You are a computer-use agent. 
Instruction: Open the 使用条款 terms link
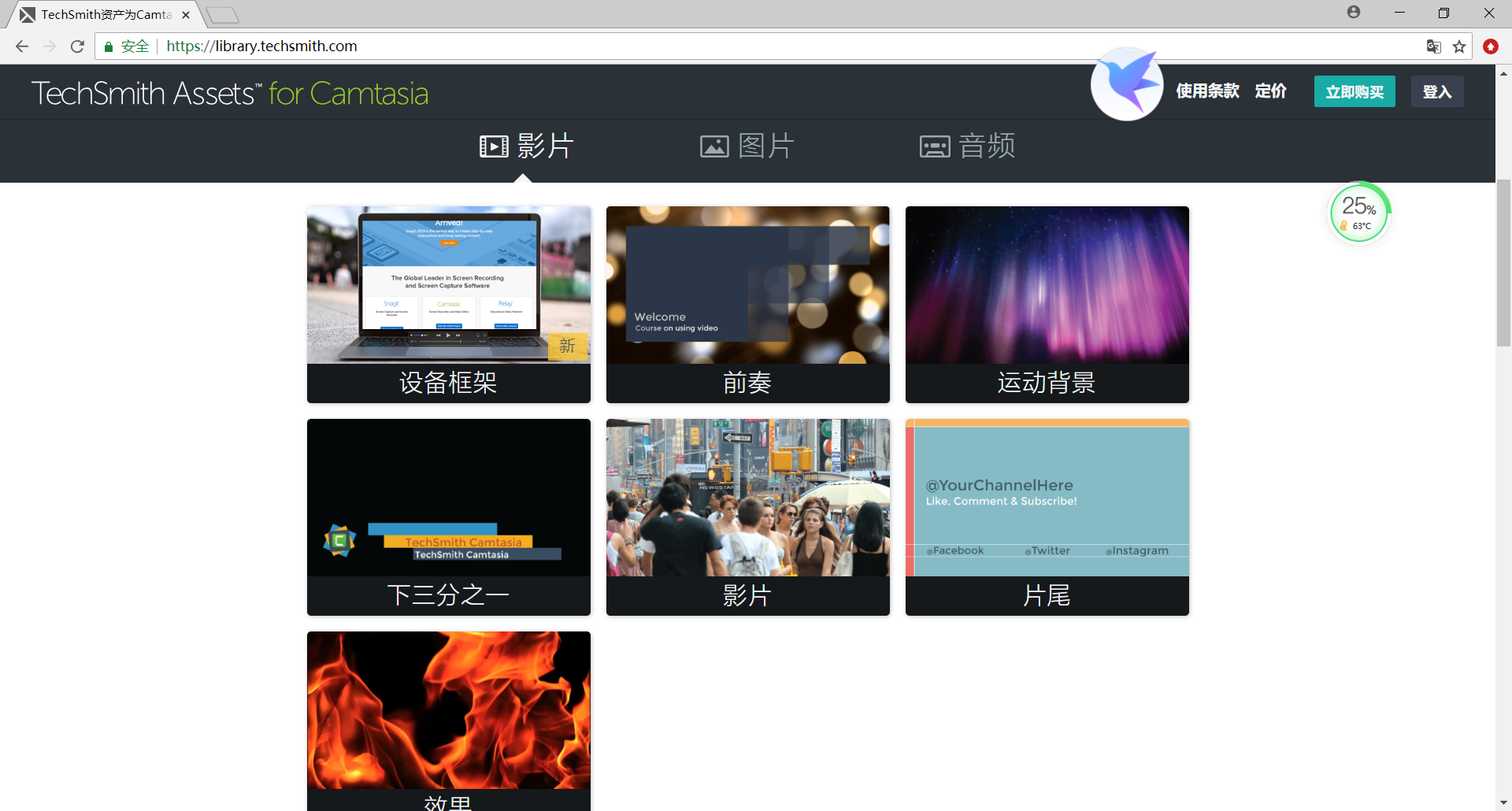coord(1206,91)
